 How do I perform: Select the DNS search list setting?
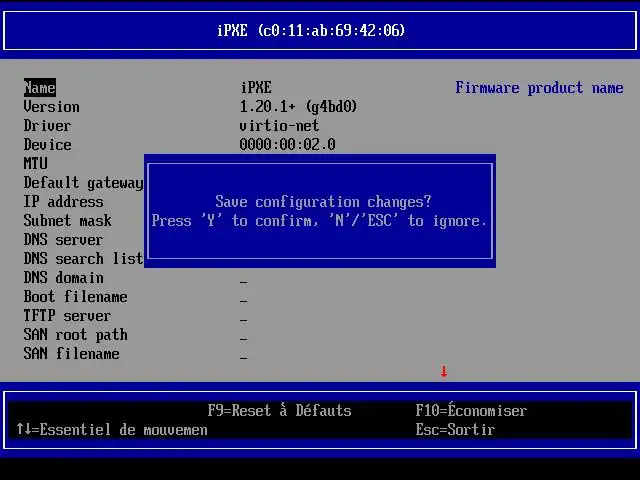83,259
